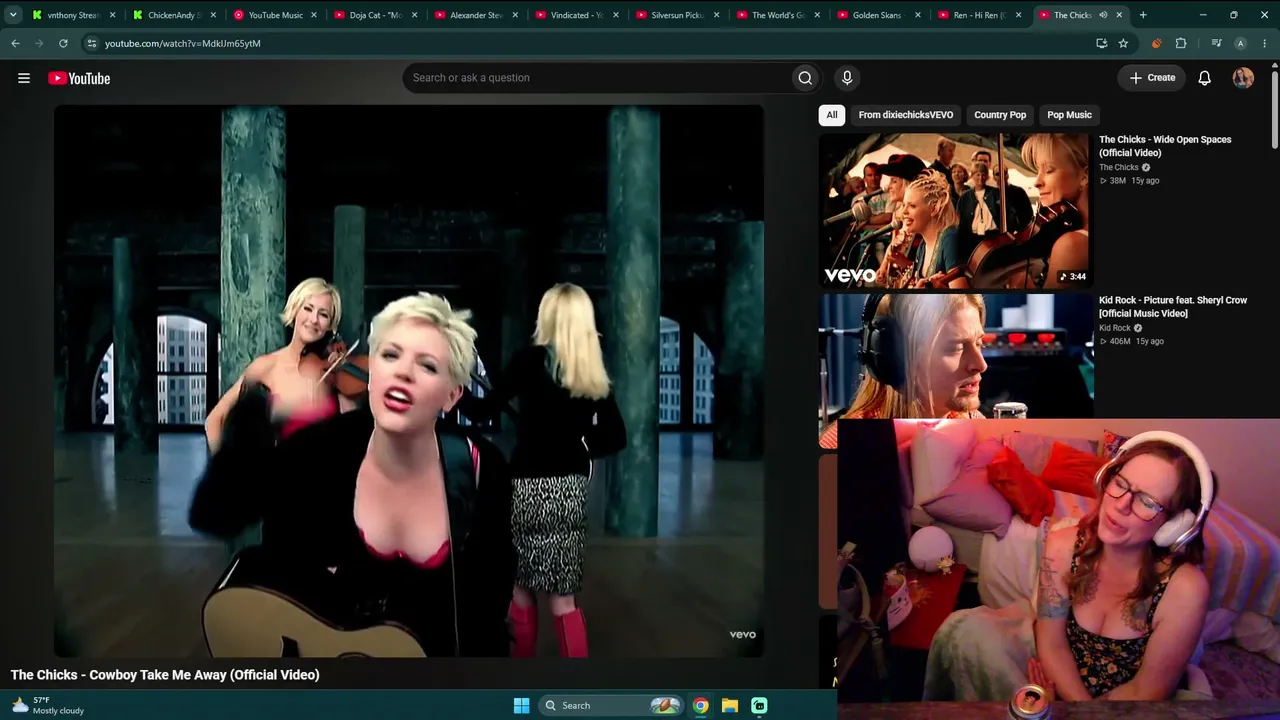Click the install app icon in address bar
1280x720 pixels.
click(1101, 43)
